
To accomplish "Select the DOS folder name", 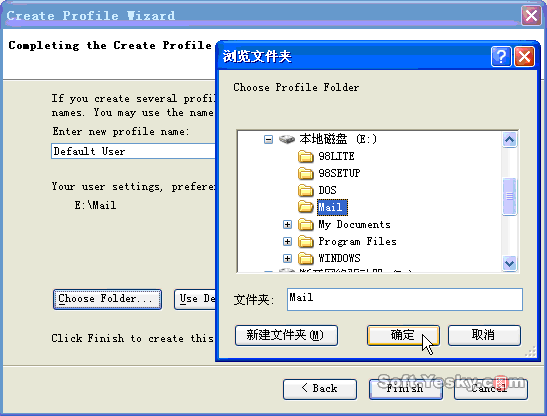I will 327,190.
